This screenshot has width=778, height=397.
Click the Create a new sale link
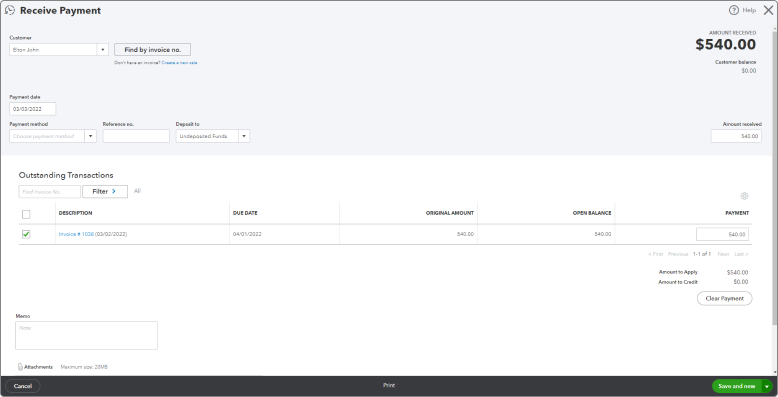click(179, 63)
